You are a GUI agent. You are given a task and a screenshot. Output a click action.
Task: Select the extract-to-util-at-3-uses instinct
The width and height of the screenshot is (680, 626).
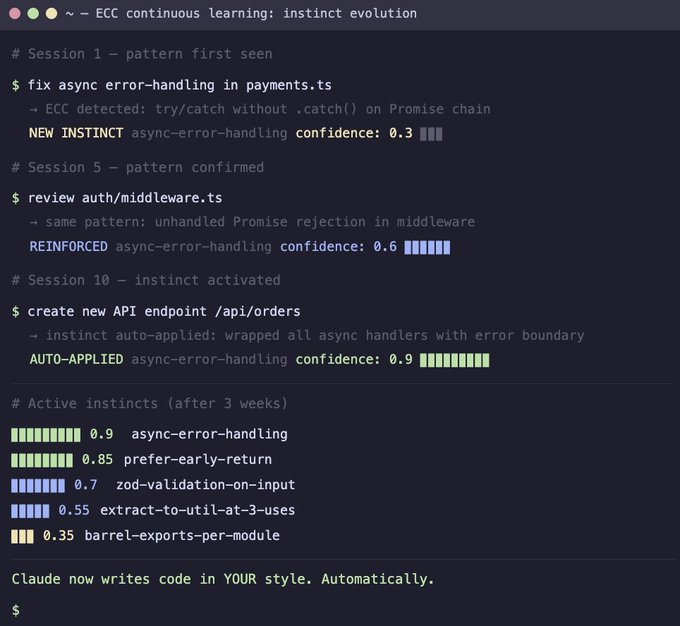click(197, 510)
